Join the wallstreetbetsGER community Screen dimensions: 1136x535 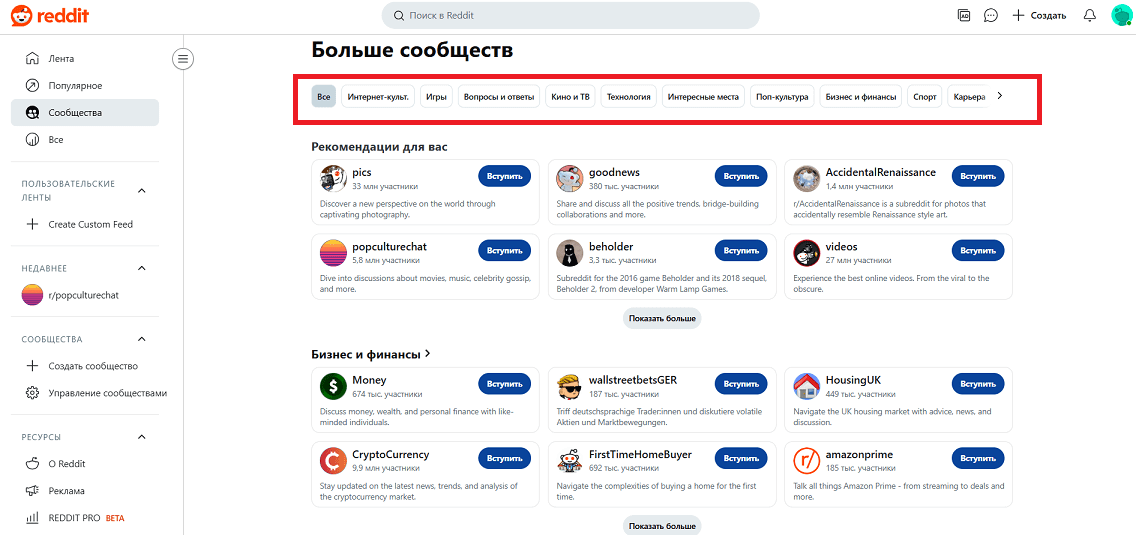pyautogui.click(x=741, y=384)
